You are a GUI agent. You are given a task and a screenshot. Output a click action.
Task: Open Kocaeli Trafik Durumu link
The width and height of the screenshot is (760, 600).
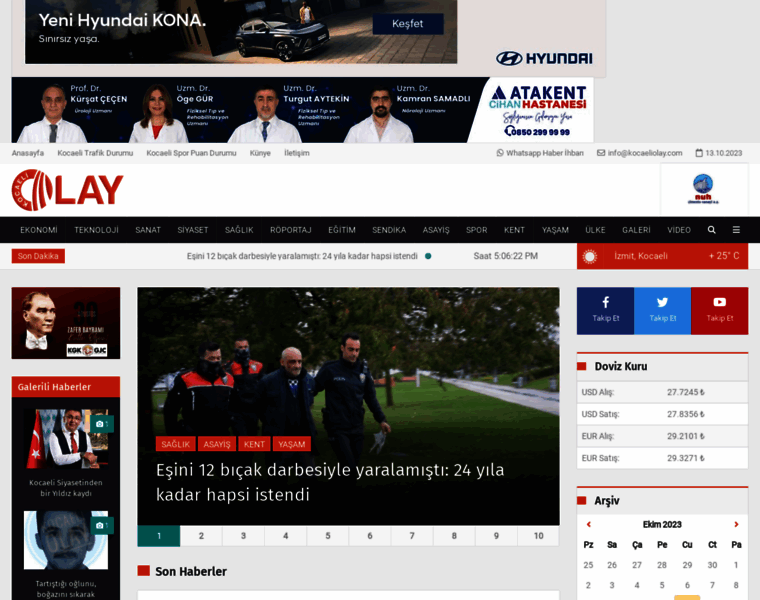[95, 153]
